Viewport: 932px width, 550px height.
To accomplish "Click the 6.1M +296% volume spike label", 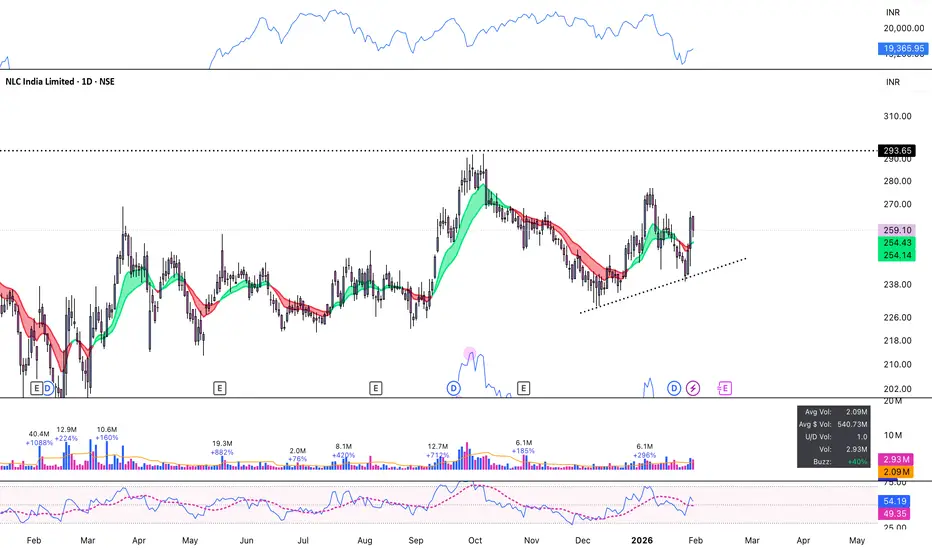I will click(x=644, y=451).
